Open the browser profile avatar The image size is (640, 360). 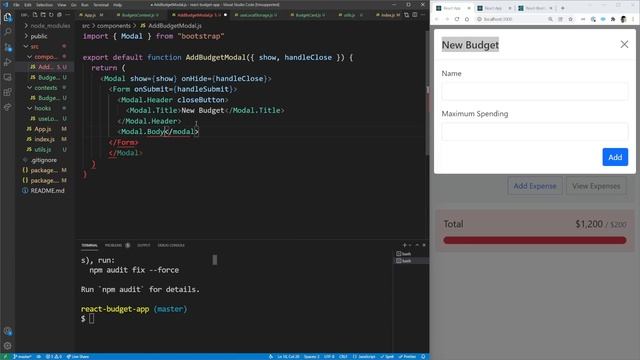[x=623, y=19]
